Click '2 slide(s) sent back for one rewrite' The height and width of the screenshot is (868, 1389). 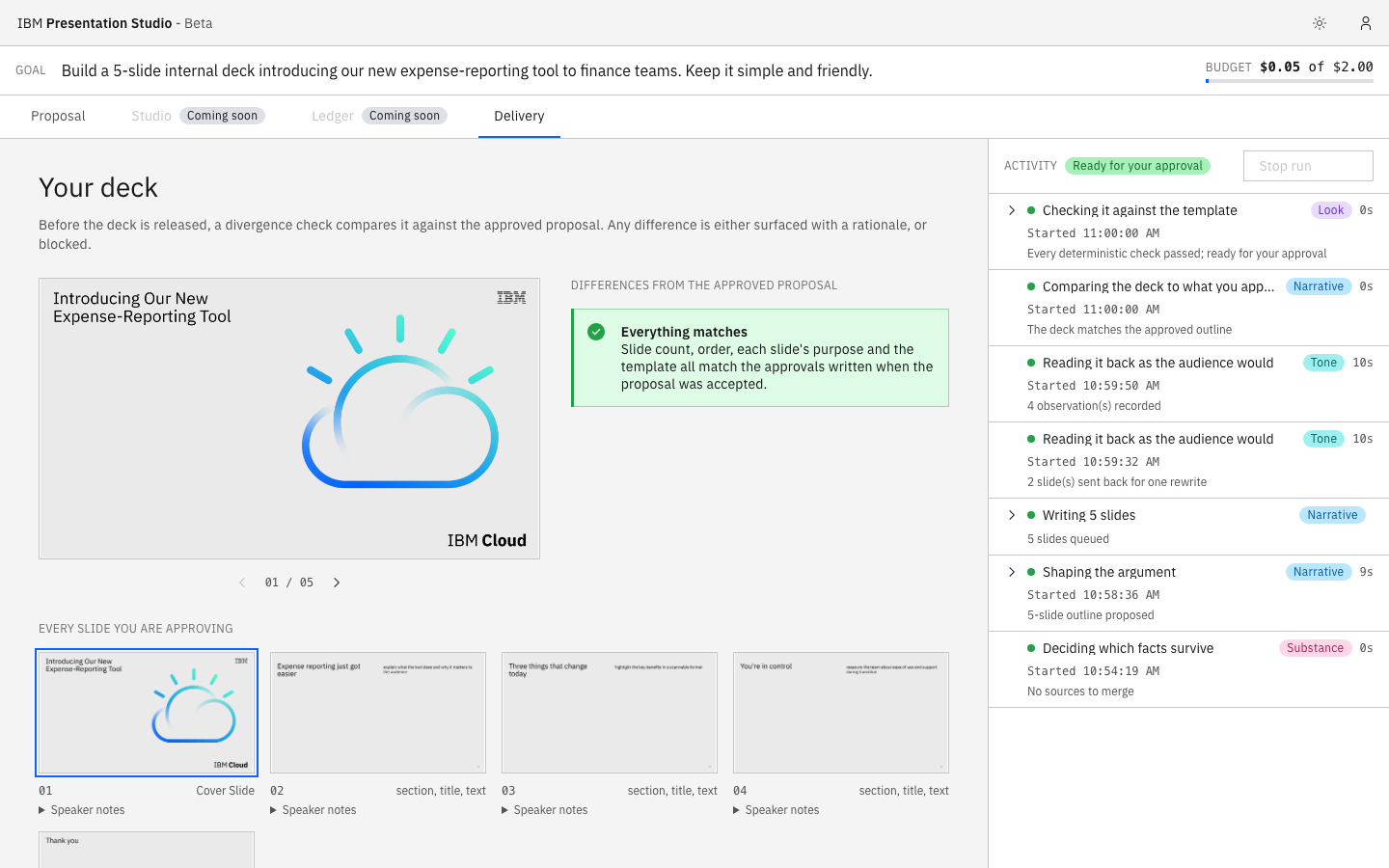coord(1117,482)
